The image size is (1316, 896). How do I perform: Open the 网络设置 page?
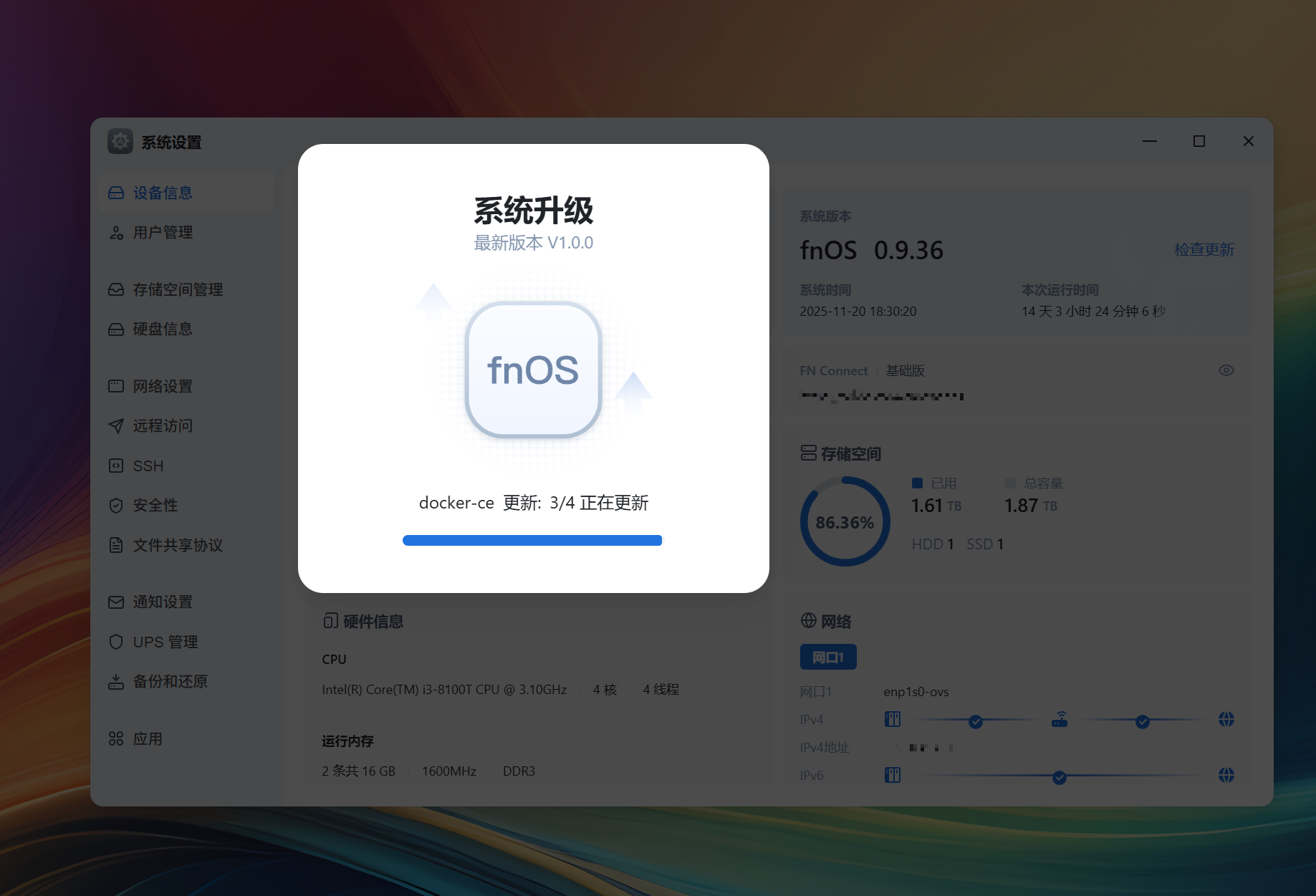(x=186, y=387)
